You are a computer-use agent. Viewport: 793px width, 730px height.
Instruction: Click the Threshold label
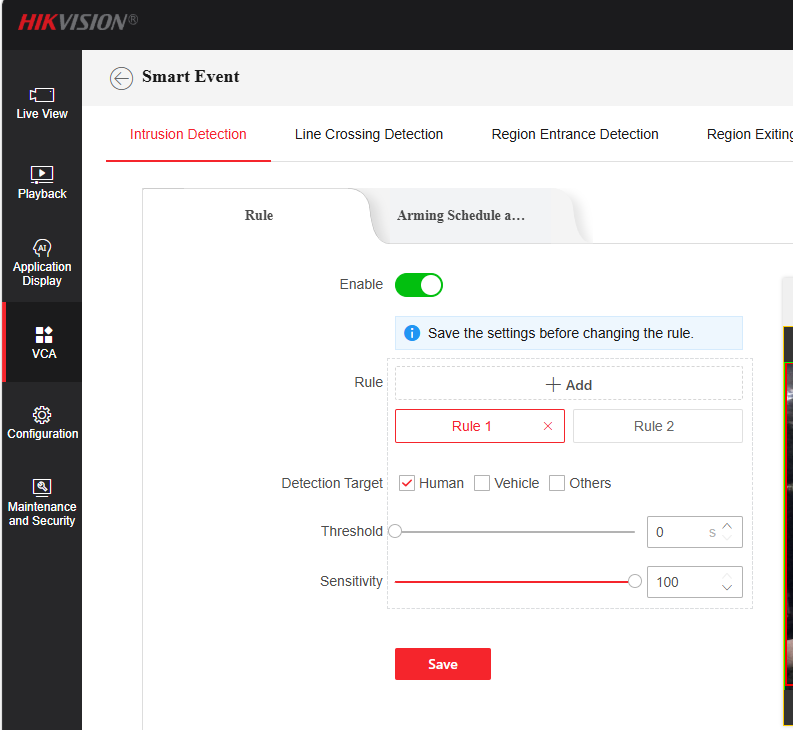pyautogui.click(x=351, y=531)
